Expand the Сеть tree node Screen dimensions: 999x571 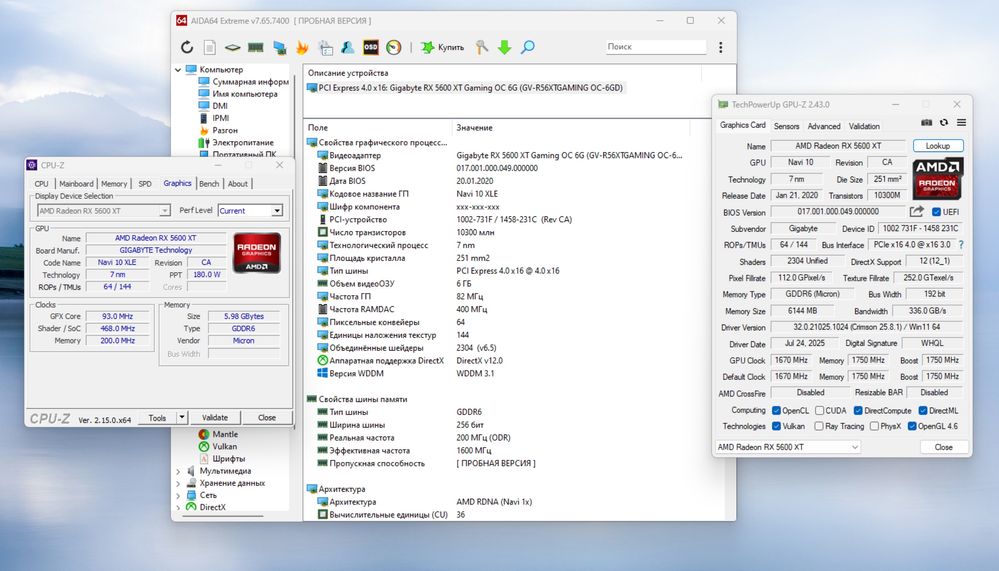178,495
